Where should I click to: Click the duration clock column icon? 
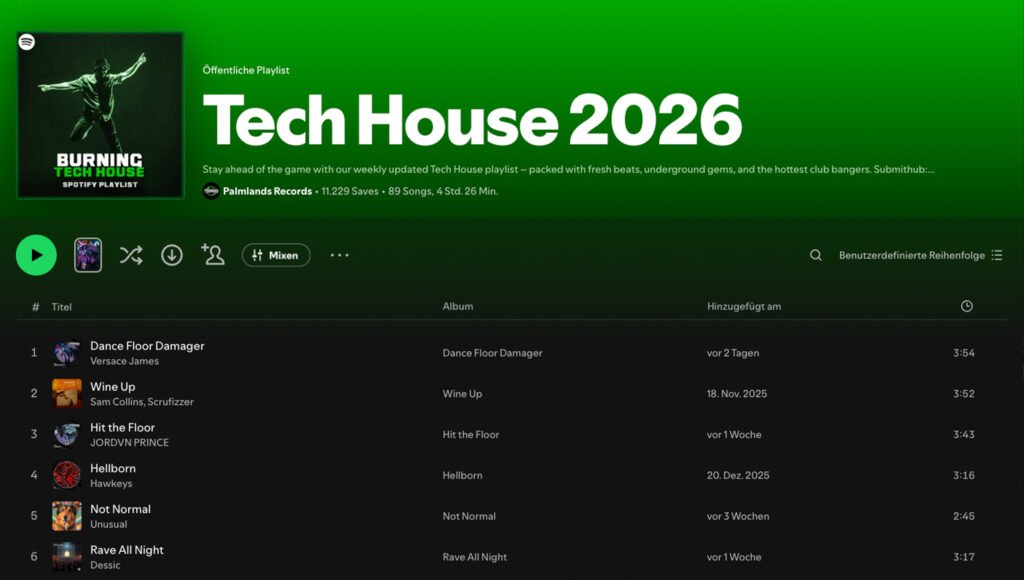pos(966,306)
